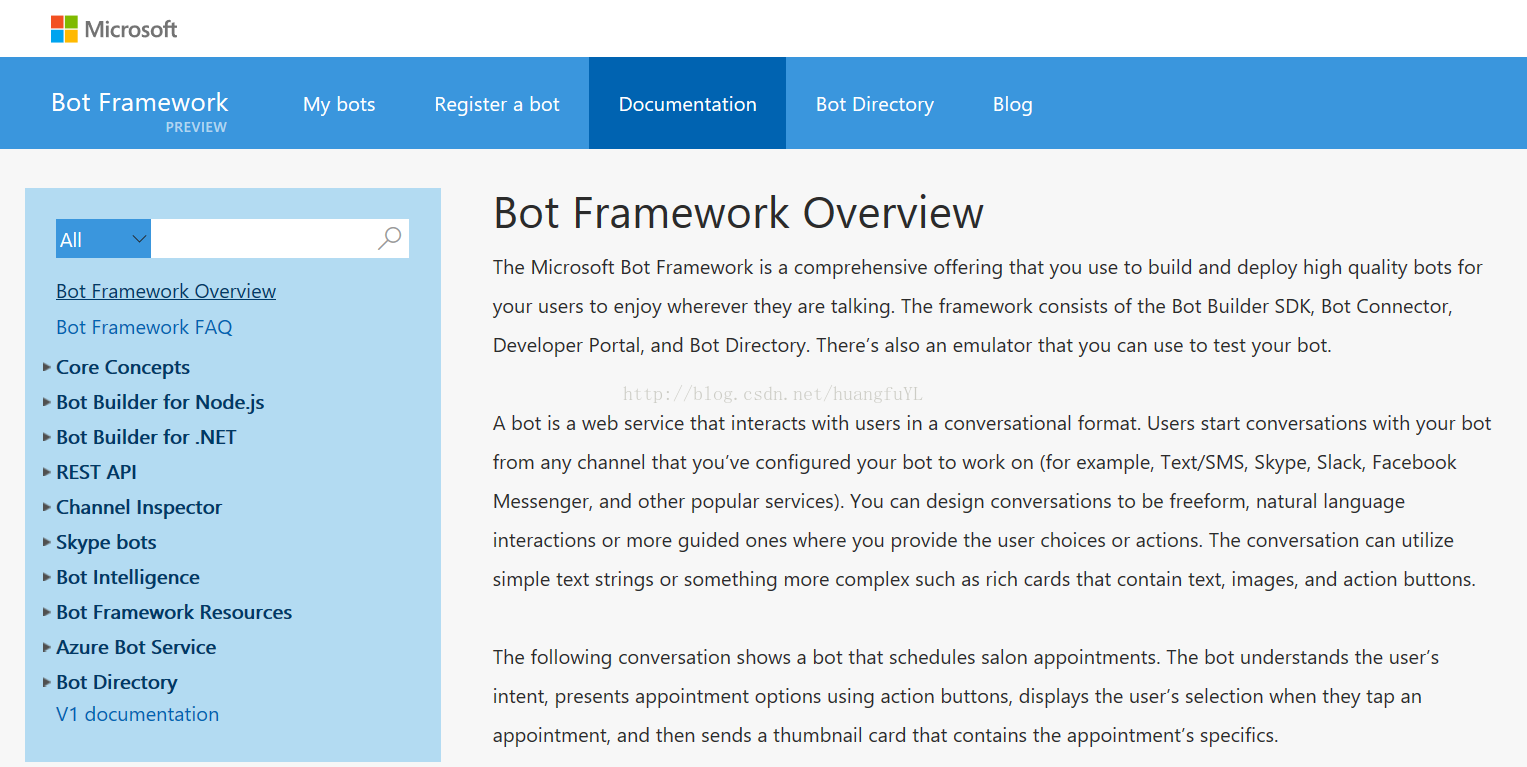The image size is (1527, 767).
Task: Select Bot Builder for Node.js label
Action: (160, 402)
